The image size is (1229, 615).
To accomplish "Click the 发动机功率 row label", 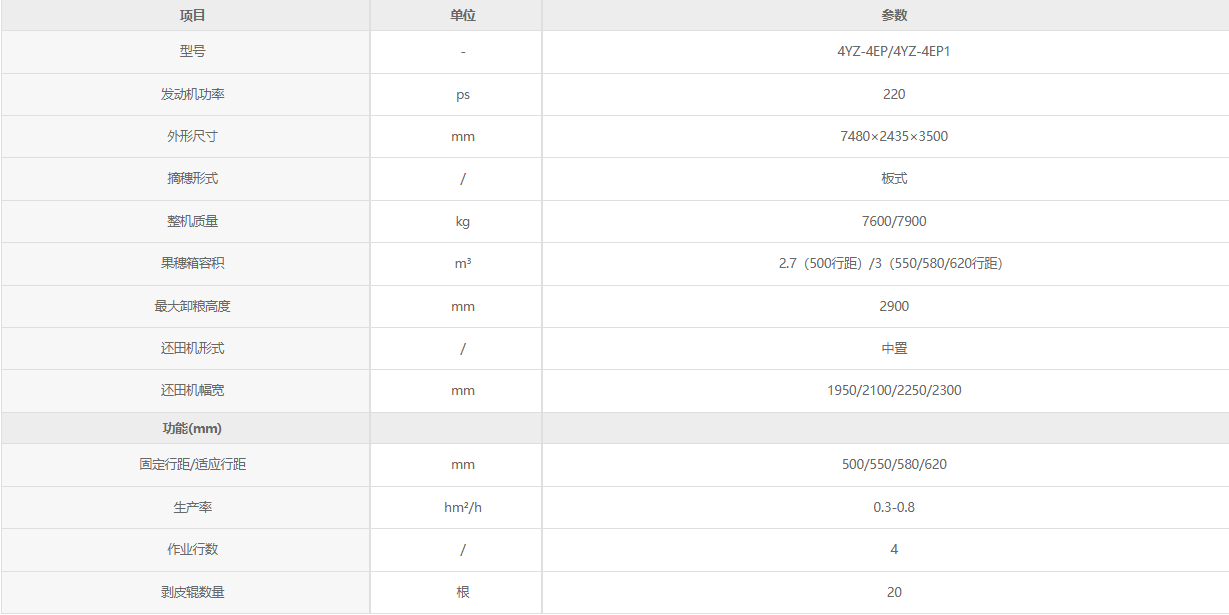I will [x=186, y=94].
